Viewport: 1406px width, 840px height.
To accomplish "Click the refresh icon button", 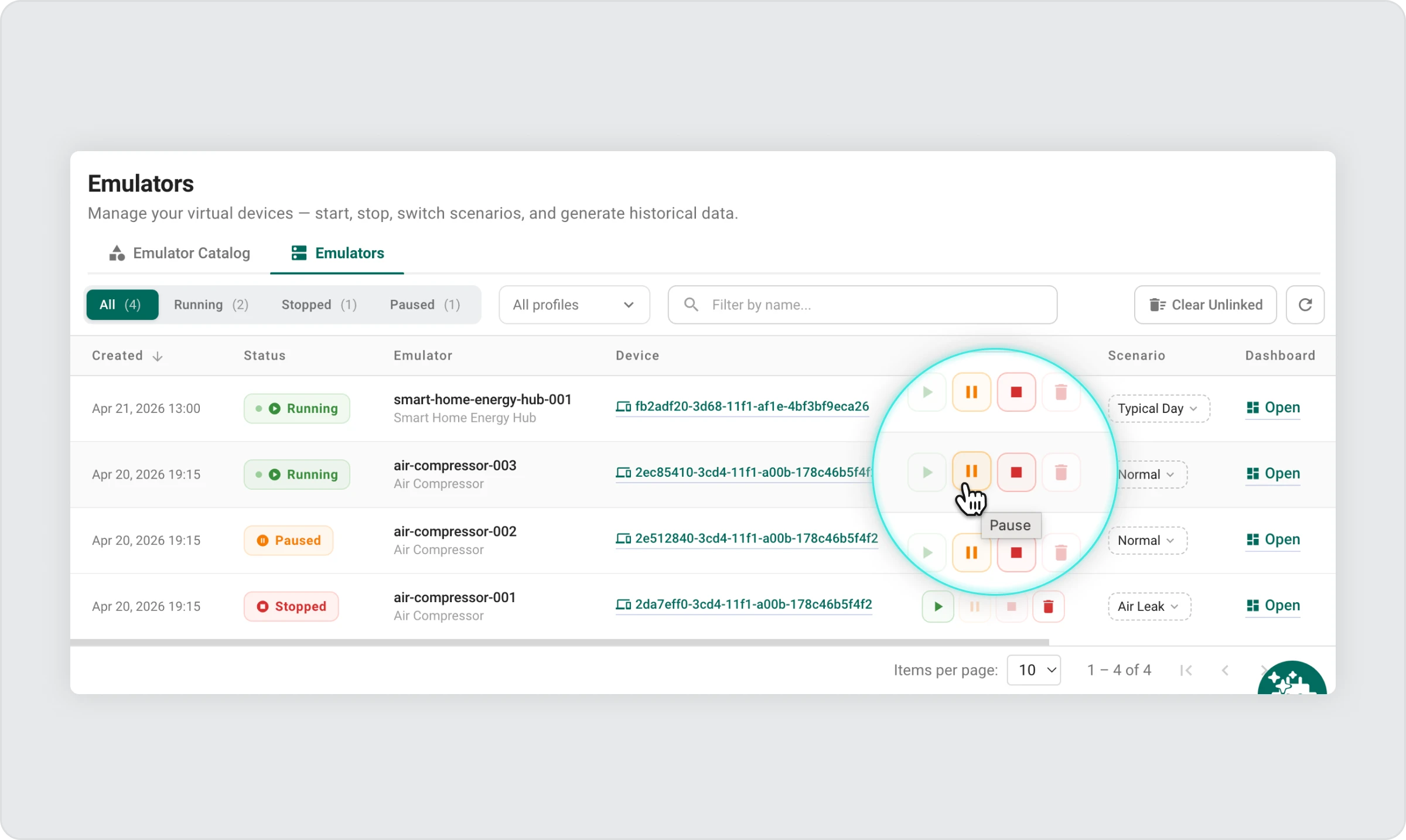I will pos(1305,305).
